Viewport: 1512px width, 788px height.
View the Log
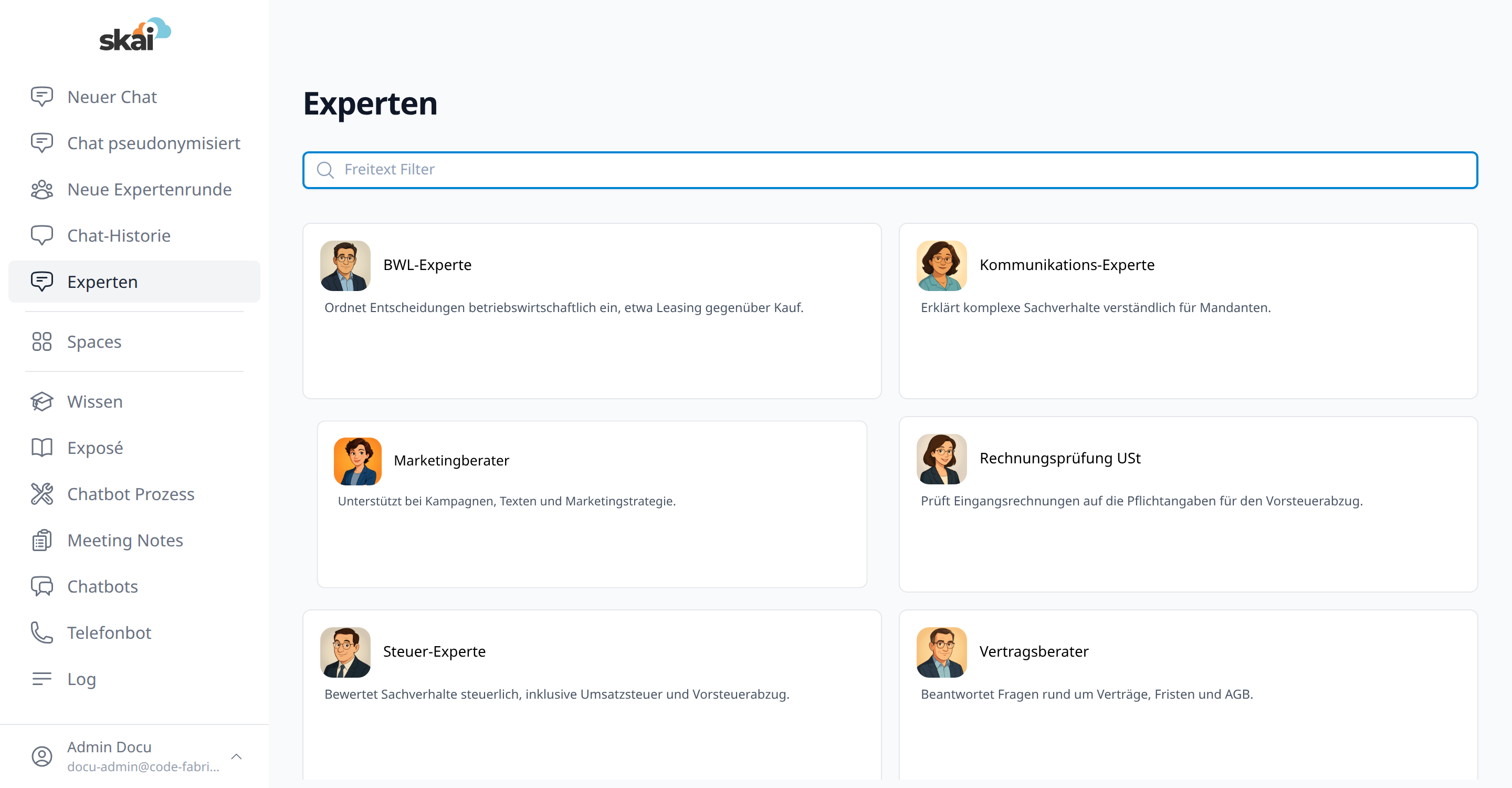tap(134, 679)
